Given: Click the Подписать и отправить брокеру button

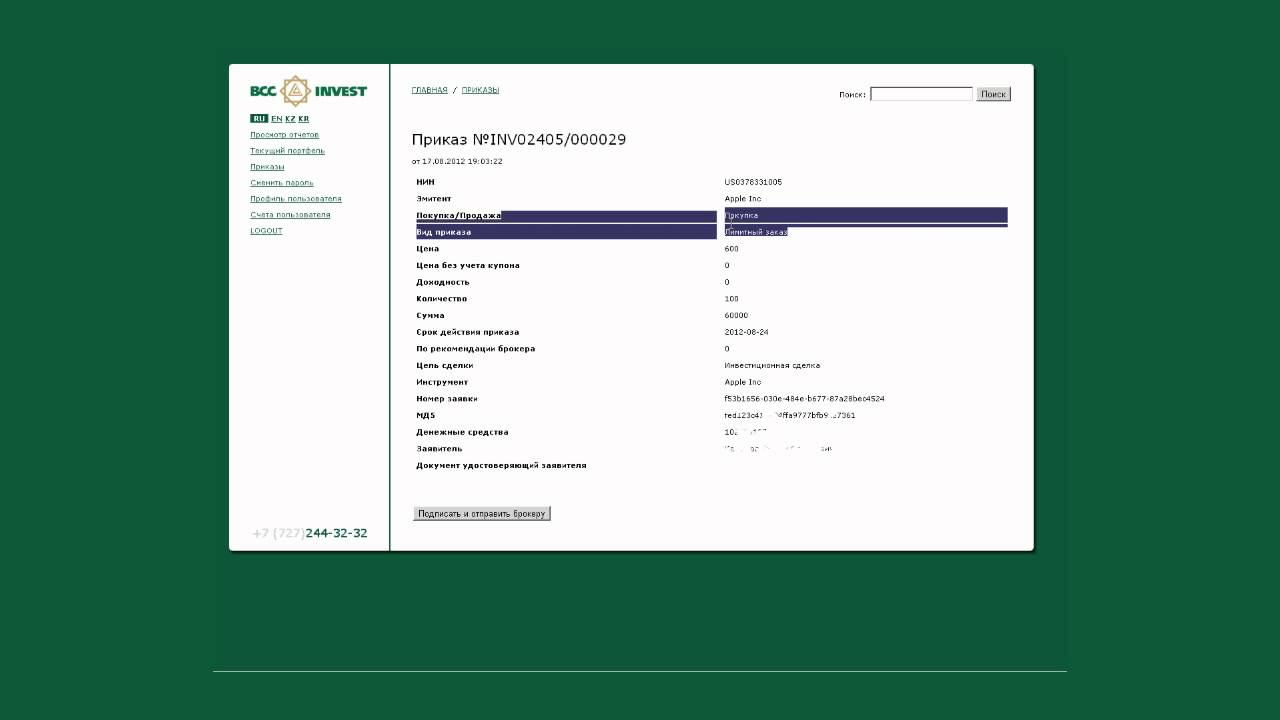Looking at the screenshot, I should coord(482,514).
